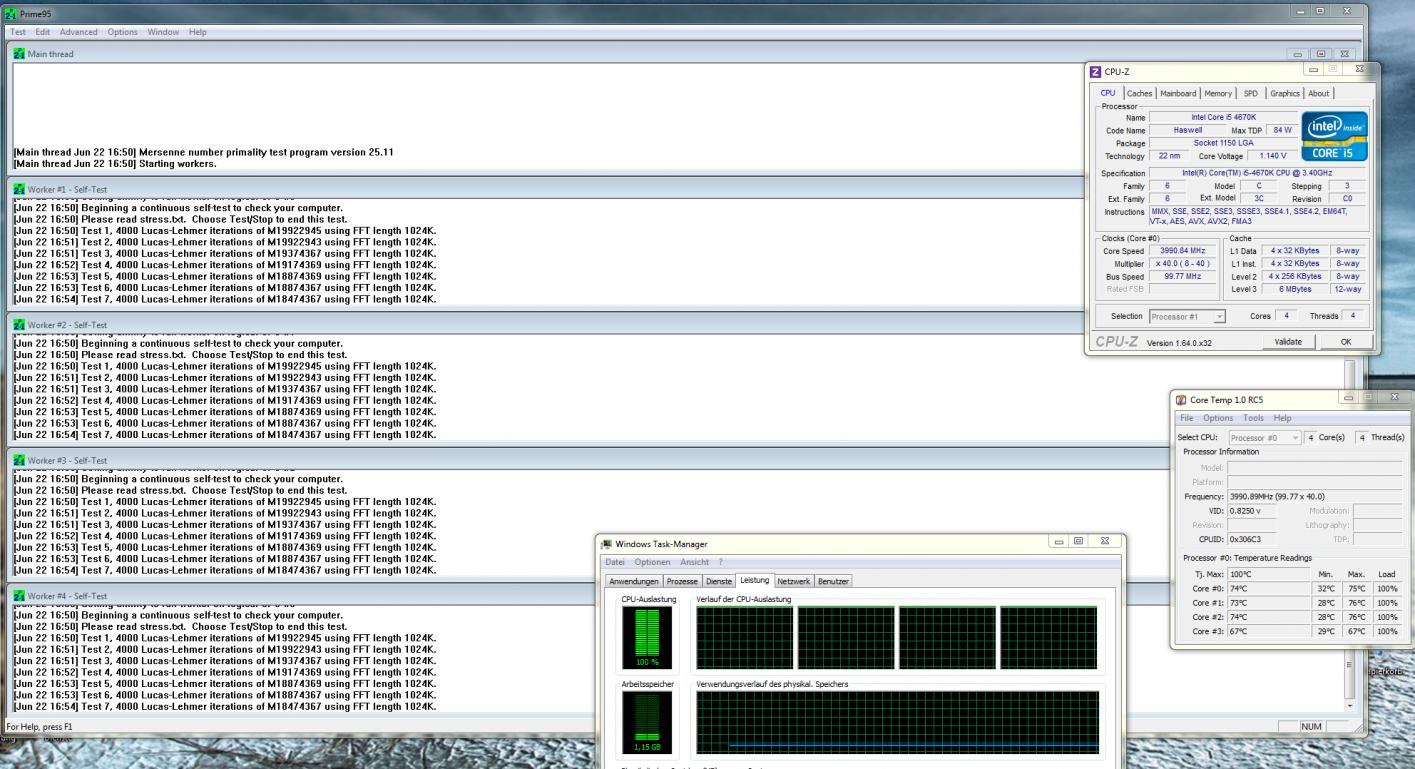Click the Core Speed value "3990.84 MHz"
1415x769 pixels.
pos(1182,250)
